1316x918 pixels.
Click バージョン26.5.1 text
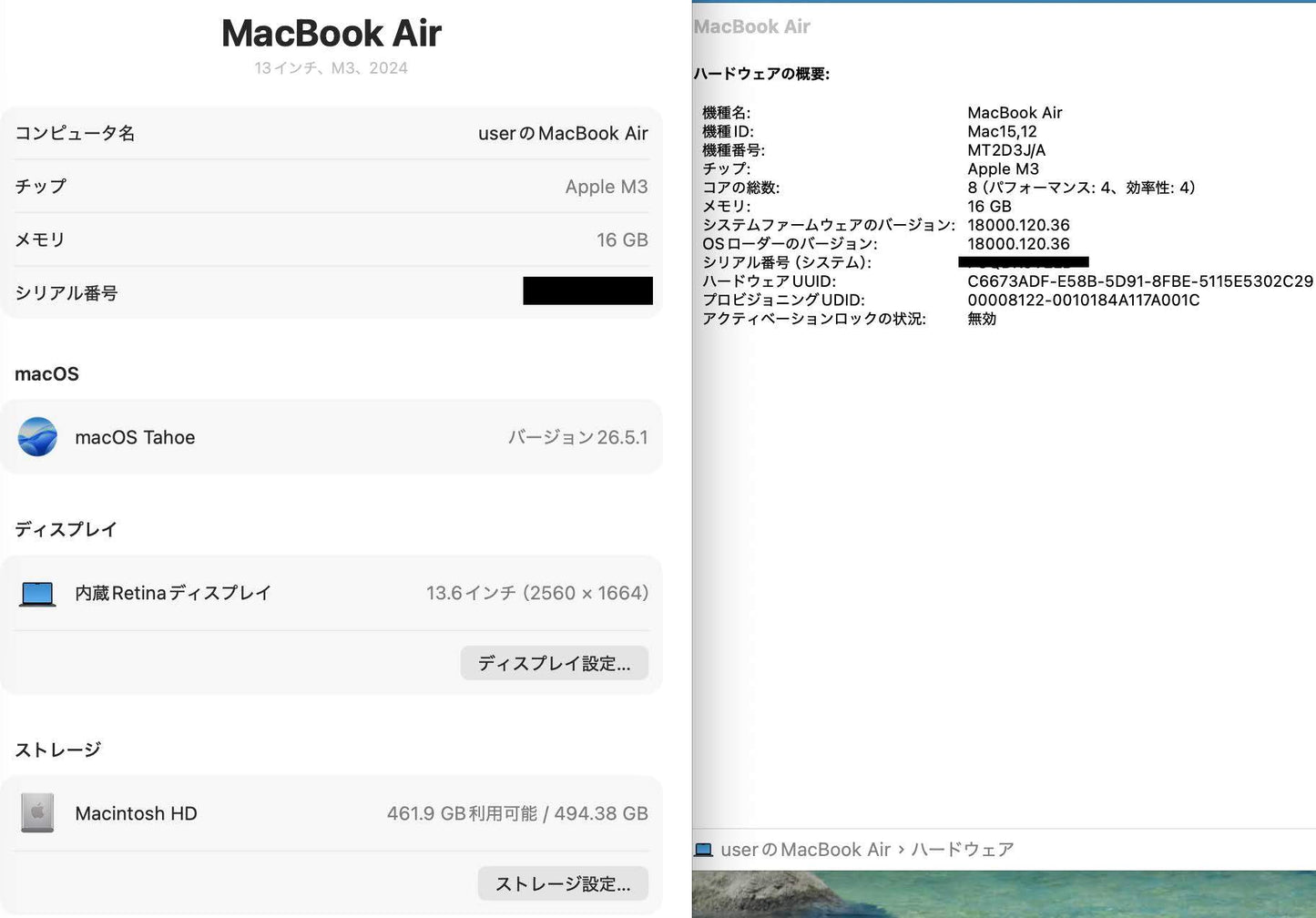pos(577,437)
